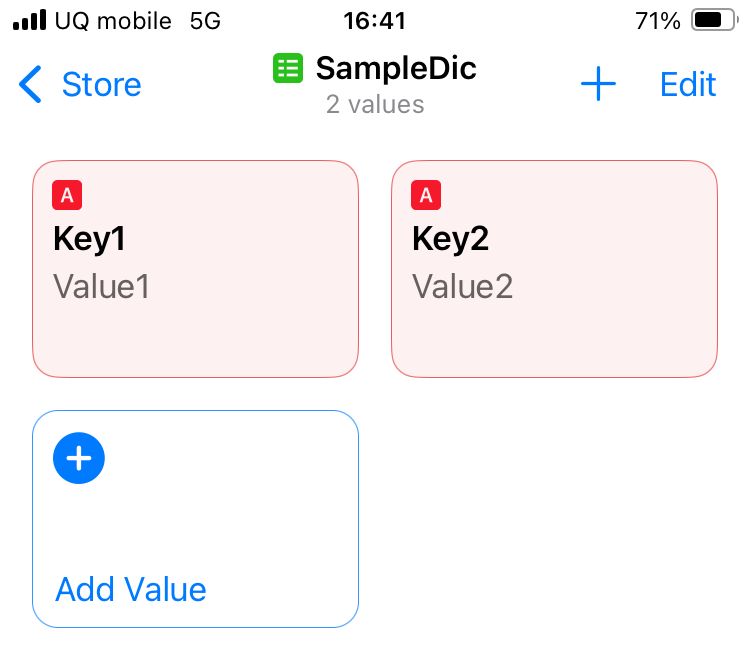Tap the Add Value label

click(x=131, y=589)
